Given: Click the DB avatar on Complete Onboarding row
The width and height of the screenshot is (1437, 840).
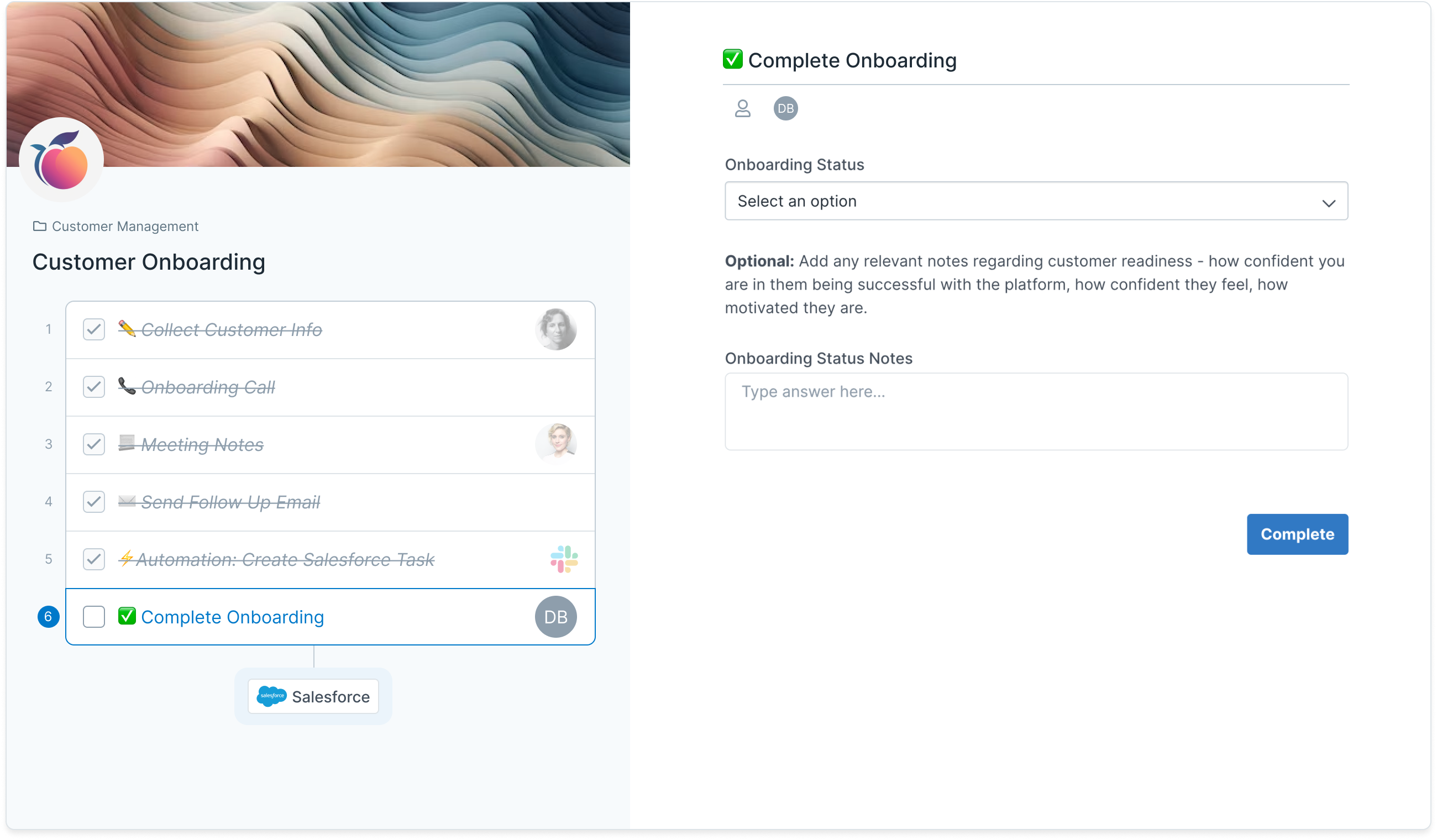Looking at the screenshot, I should [x=556, y=617].
